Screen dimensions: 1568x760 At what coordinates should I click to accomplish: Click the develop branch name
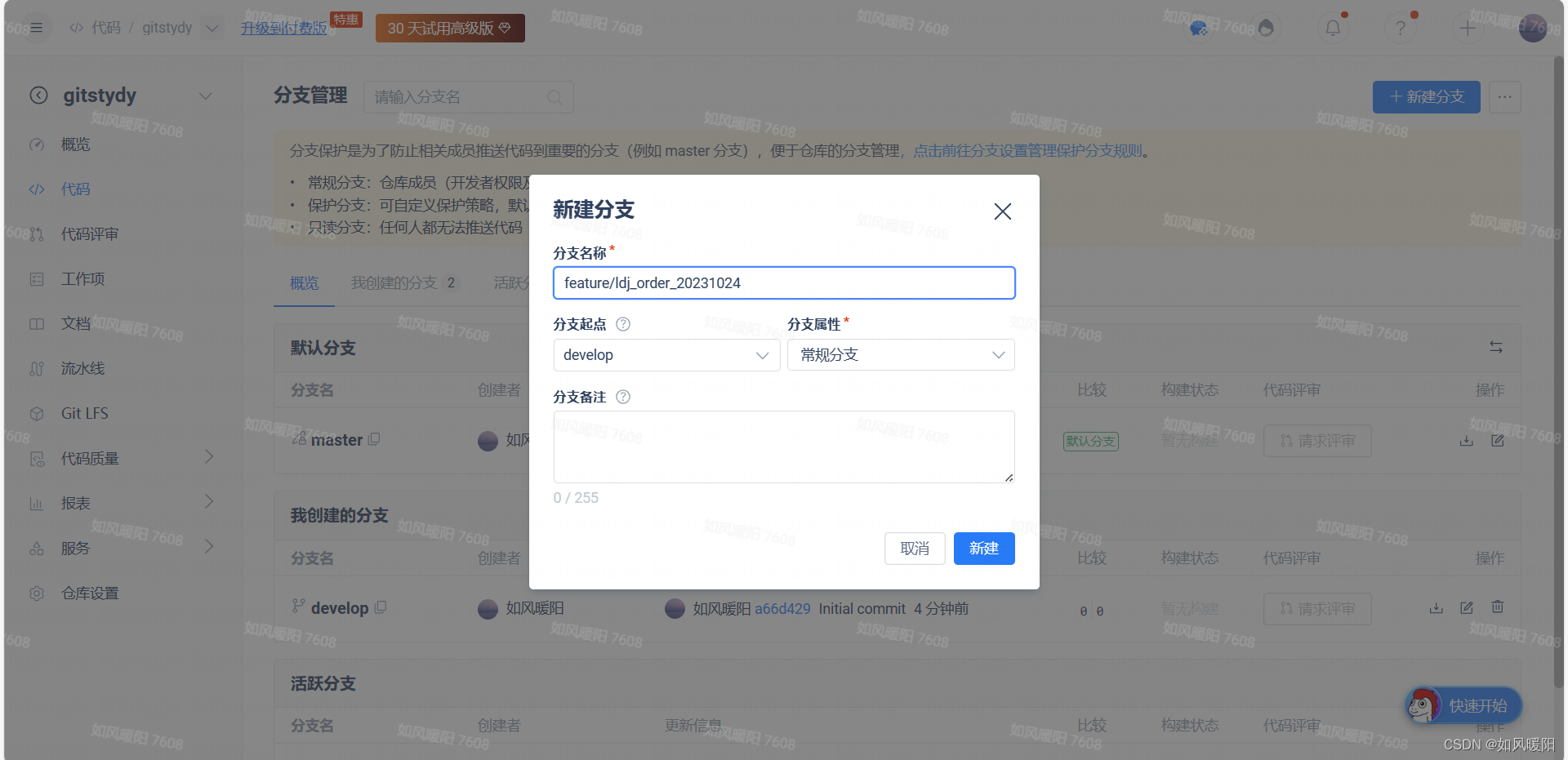[x=340, y=608]
